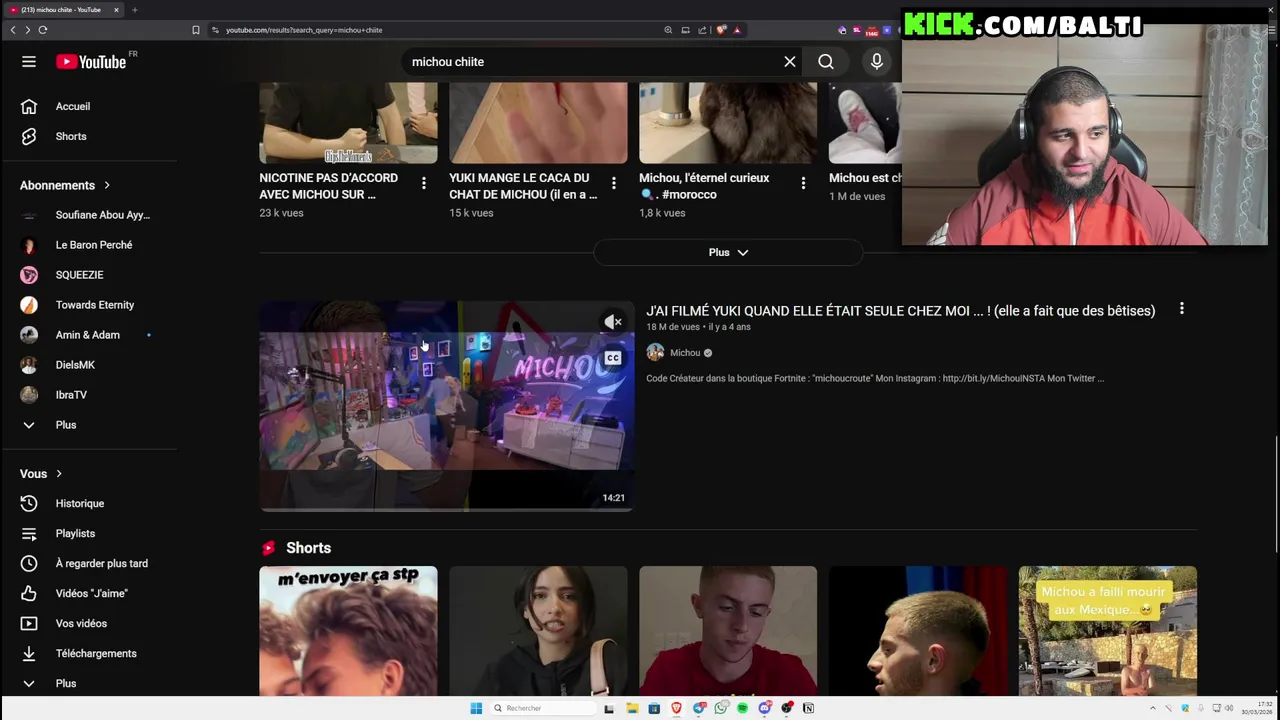Open Spotify from the taskbar
Screen dimensions: 1280x720
(x=743, y=708)
